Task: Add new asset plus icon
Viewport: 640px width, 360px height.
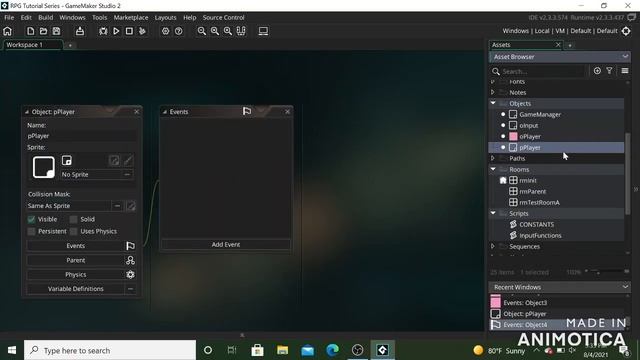Action: (x=597, y=71)
